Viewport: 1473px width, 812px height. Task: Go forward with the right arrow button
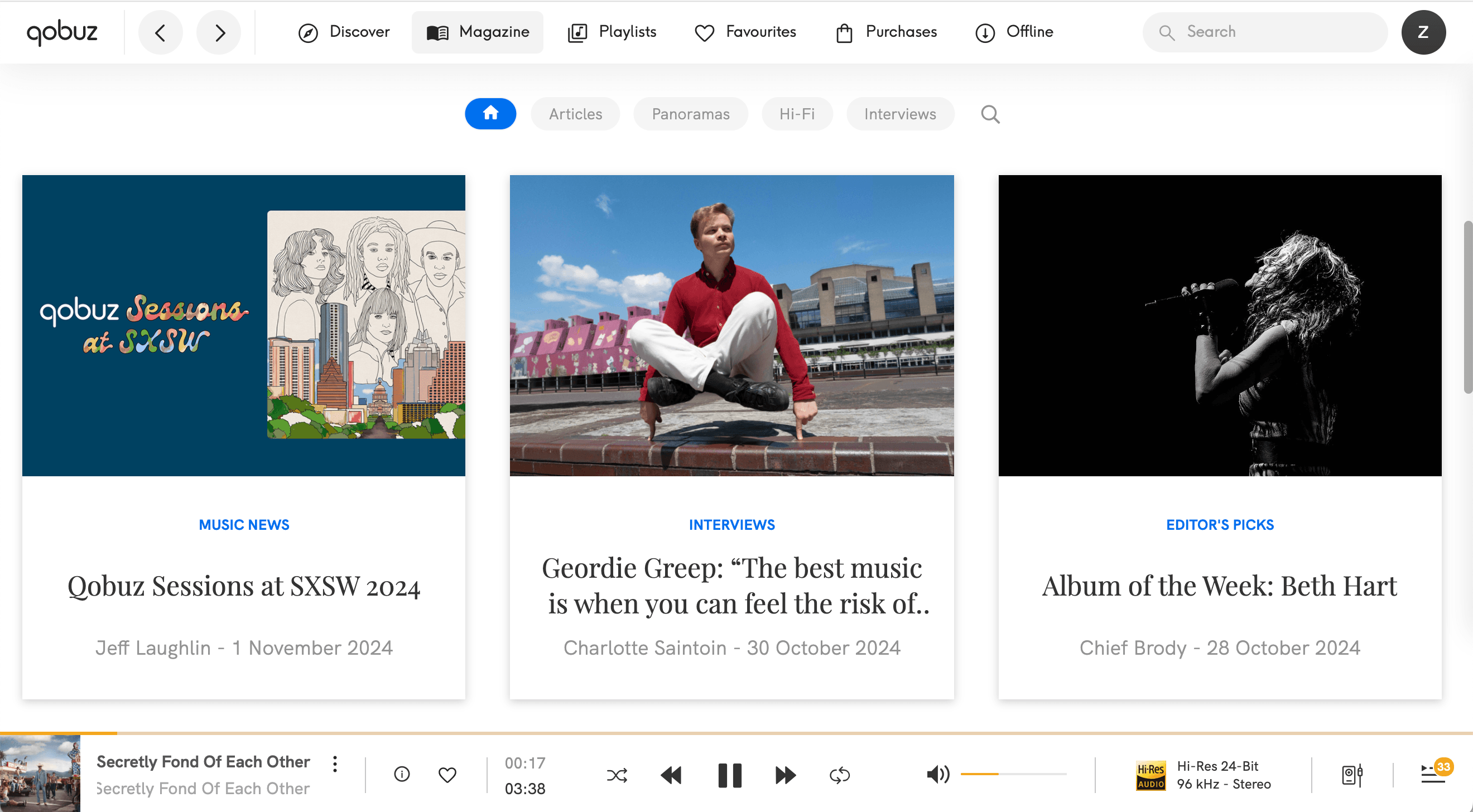pyautogui.click(x=219, y=32)
